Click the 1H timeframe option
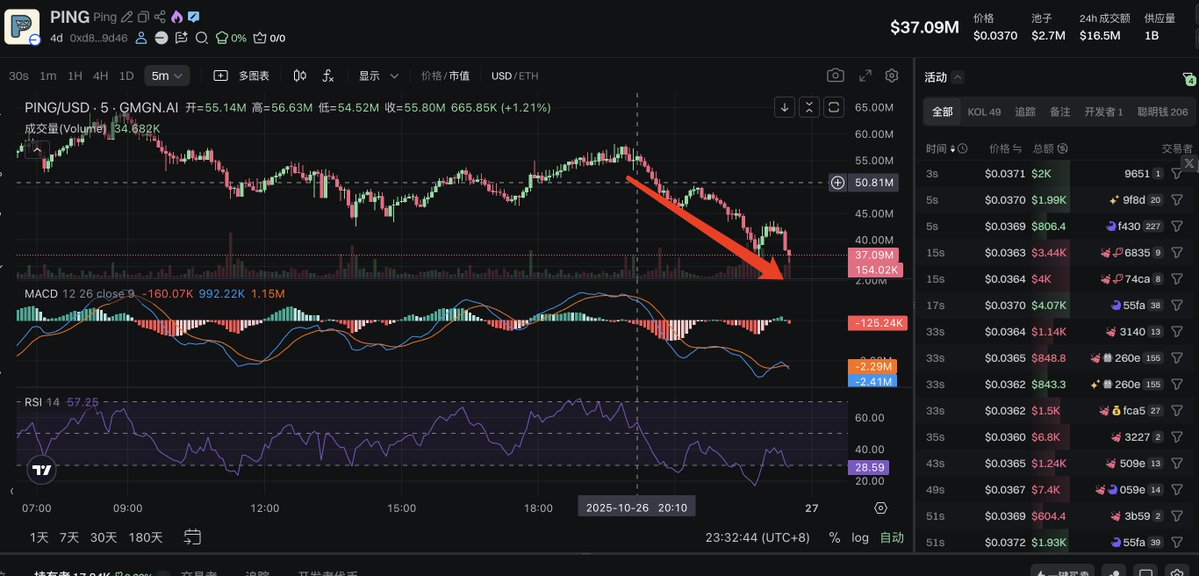 (x=75, y=76)
